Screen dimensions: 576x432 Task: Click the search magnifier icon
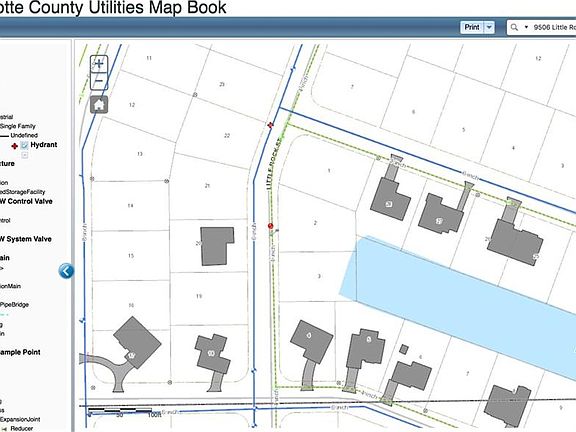514,27
